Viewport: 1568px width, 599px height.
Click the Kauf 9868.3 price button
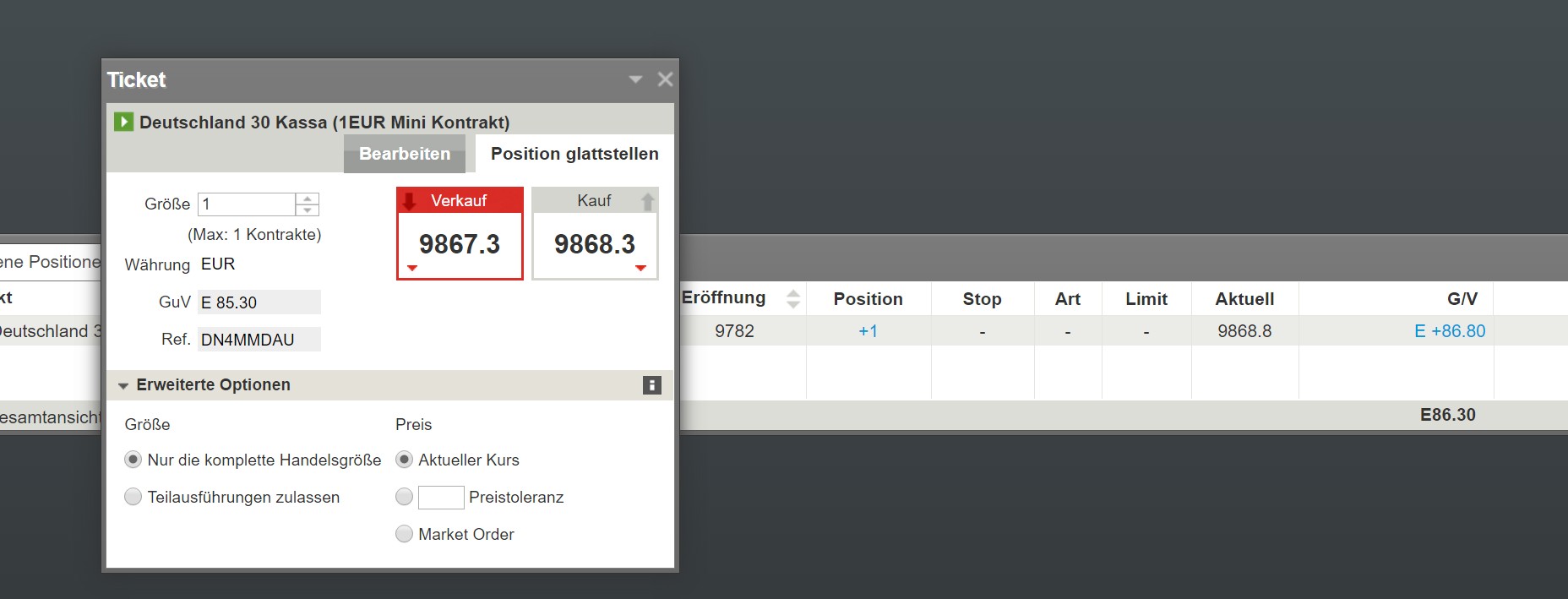[595, 244]
